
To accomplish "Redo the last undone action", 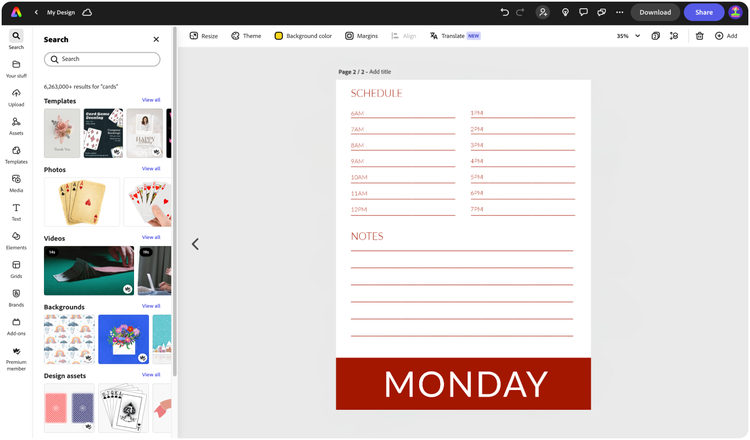I will click(x=520, y=12).
